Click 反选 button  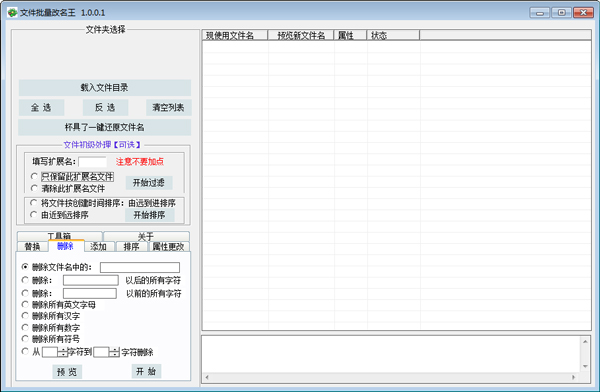pyautogui.click(x=105, y=108)
